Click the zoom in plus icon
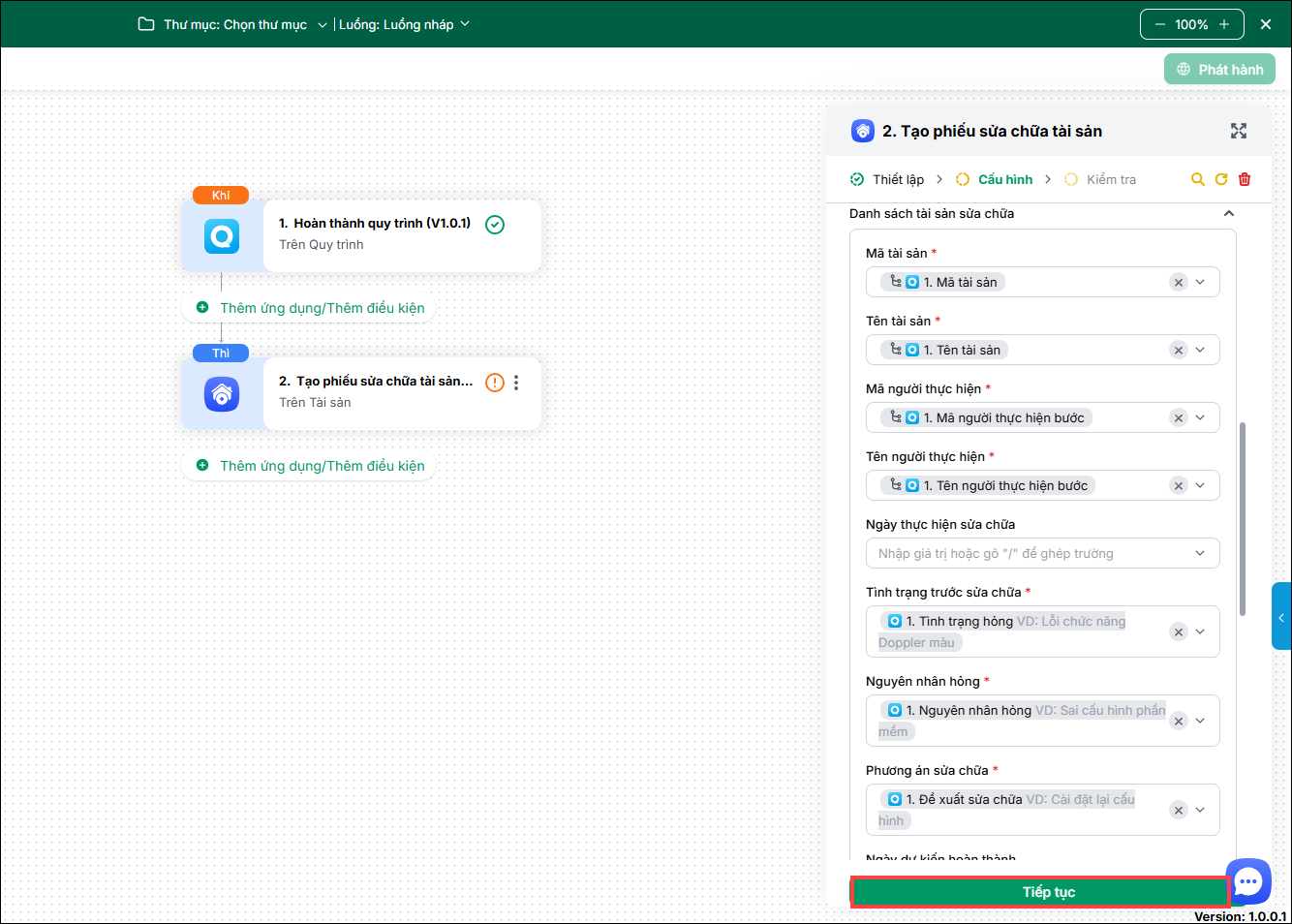1292x924 pixels. tap(1224, 24)
